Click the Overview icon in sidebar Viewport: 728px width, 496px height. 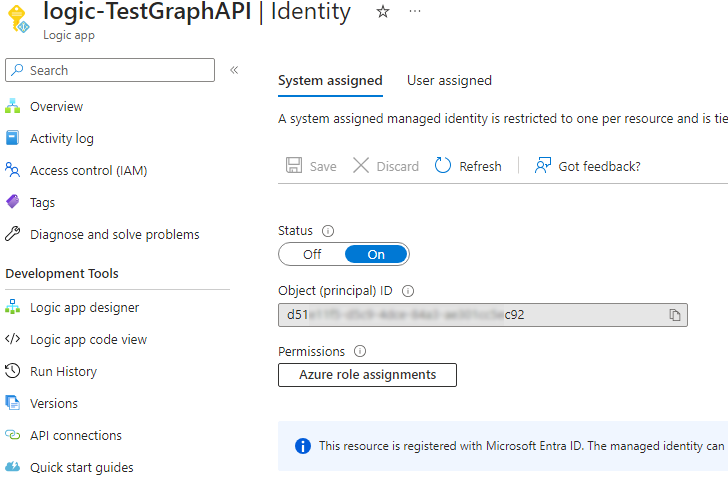pyautogui.click(x=13, y=106)
